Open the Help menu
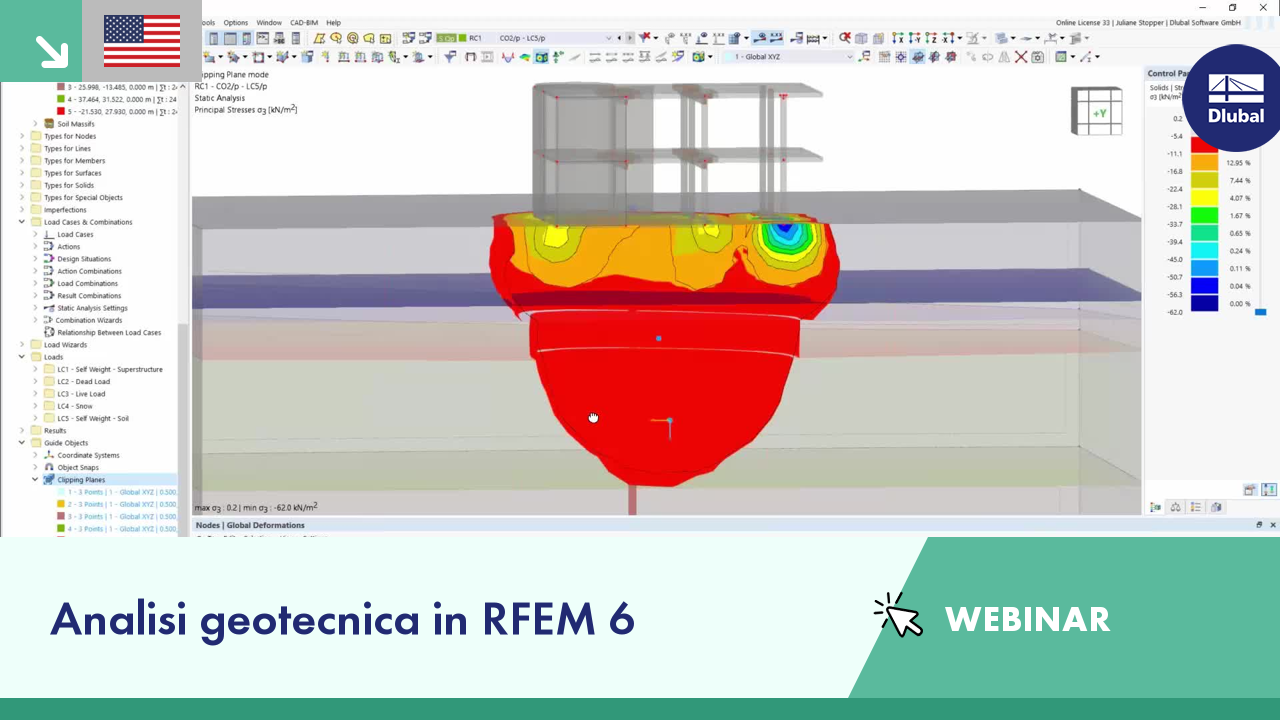1280x720 pixels. 333,22
